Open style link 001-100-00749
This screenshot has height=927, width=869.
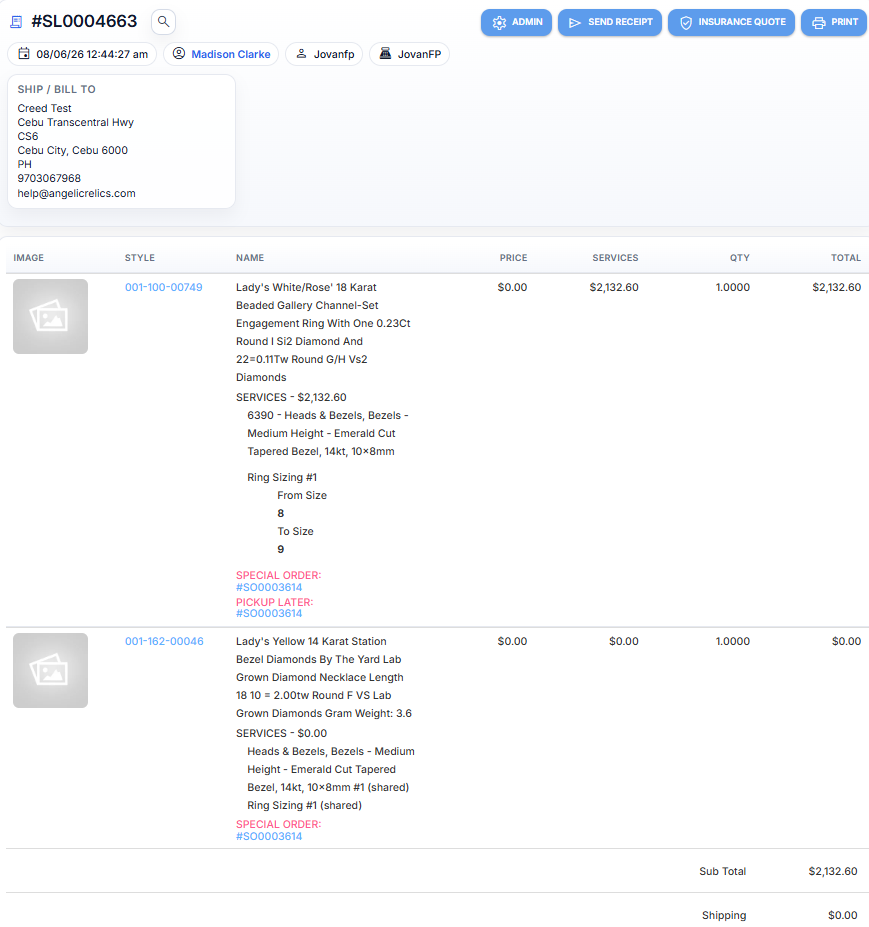point(164,287)
